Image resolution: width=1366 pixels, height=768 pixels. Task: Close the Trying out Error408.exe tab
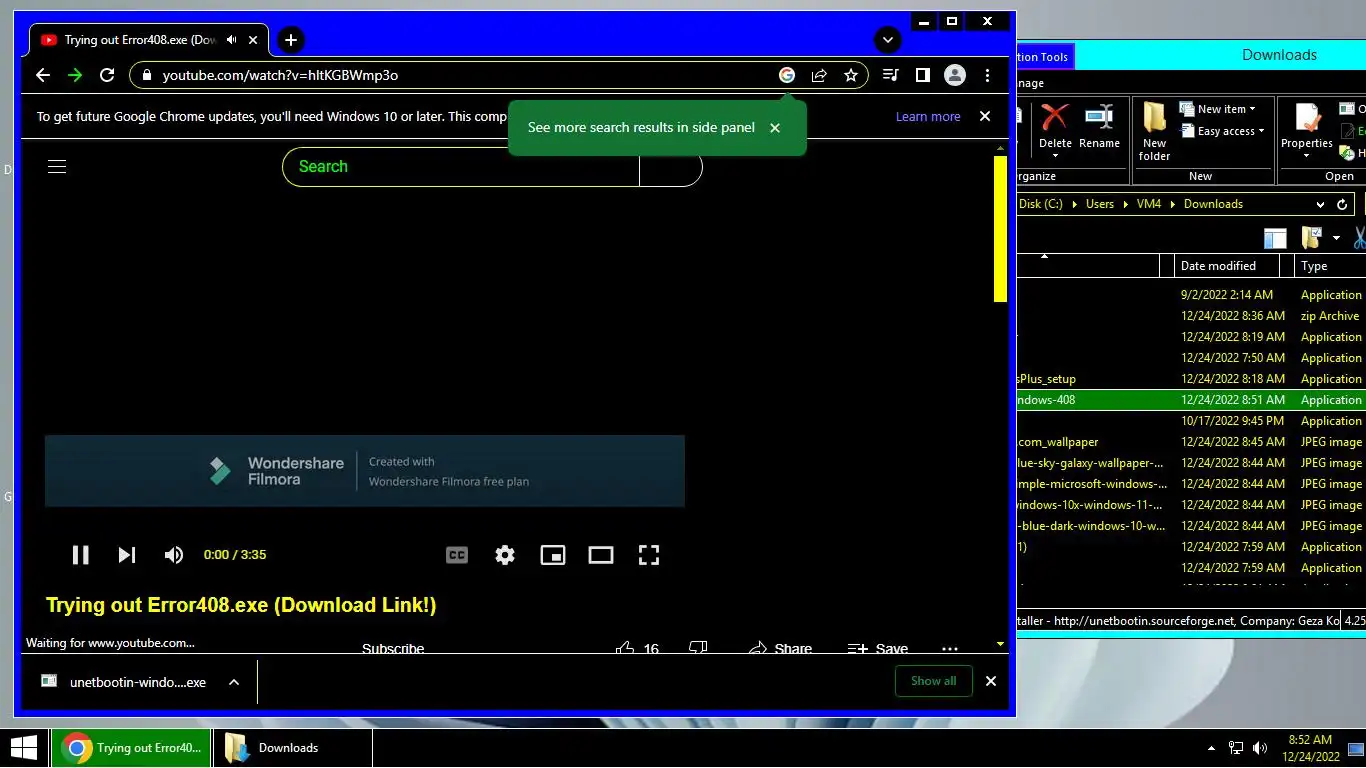[x=253, y=40]
